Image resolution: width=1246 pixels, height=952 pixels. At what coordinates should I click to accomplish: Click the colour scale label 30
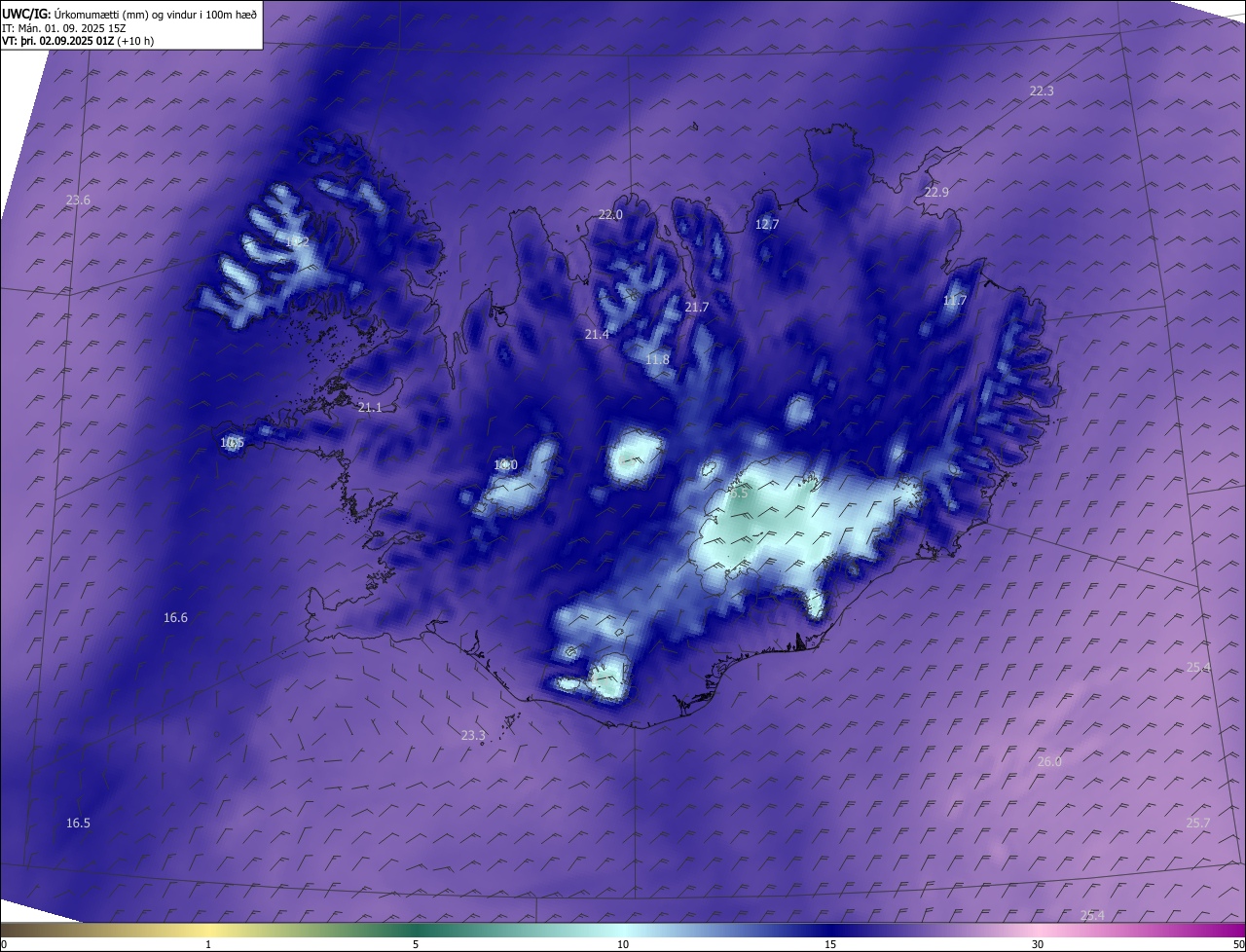[1038, 944]
